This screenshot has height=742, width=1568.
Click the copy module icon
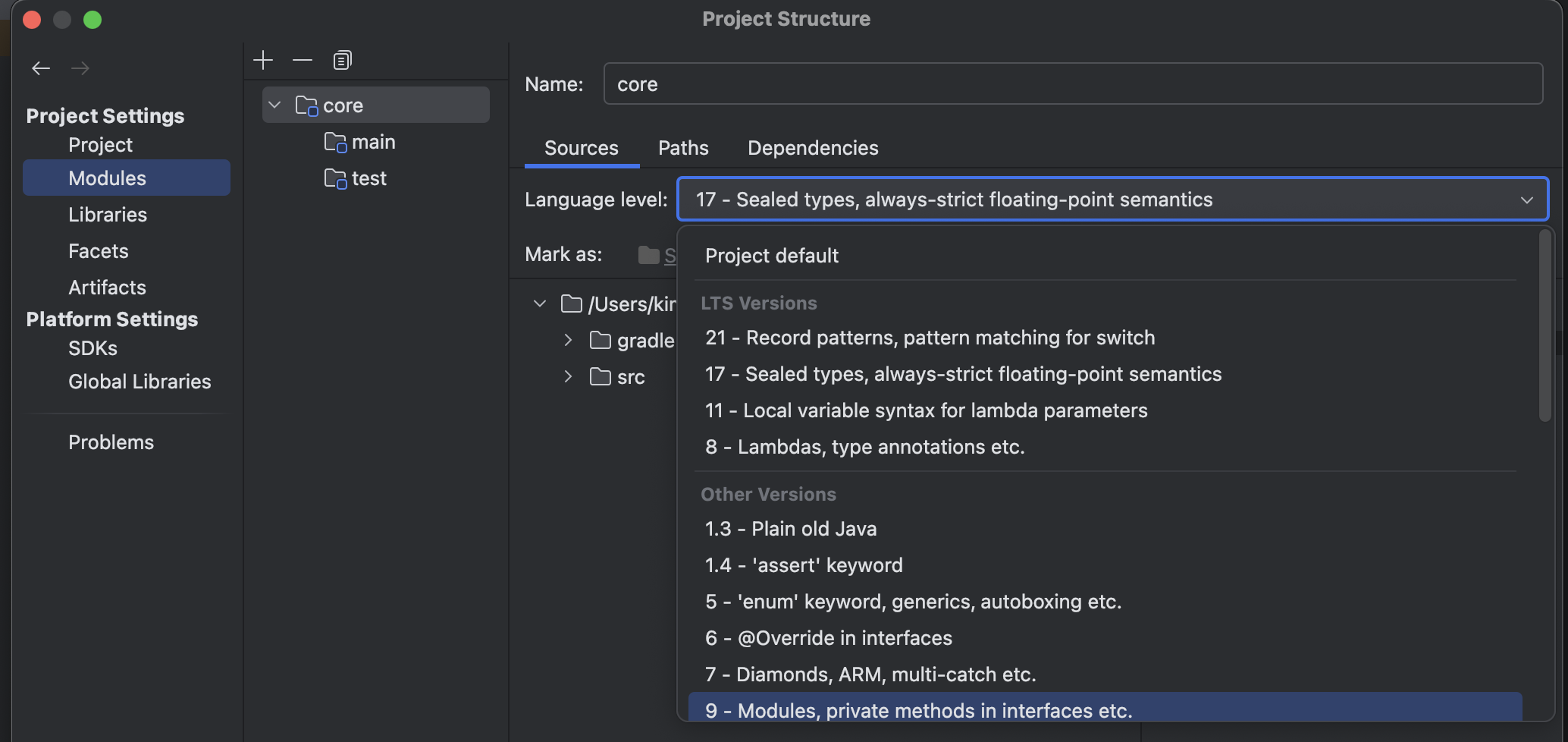[x=343, y=60]
